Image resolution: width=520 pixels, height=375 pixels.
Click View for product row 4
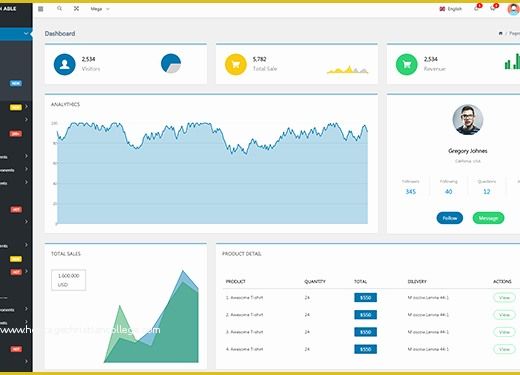(504, 349)
